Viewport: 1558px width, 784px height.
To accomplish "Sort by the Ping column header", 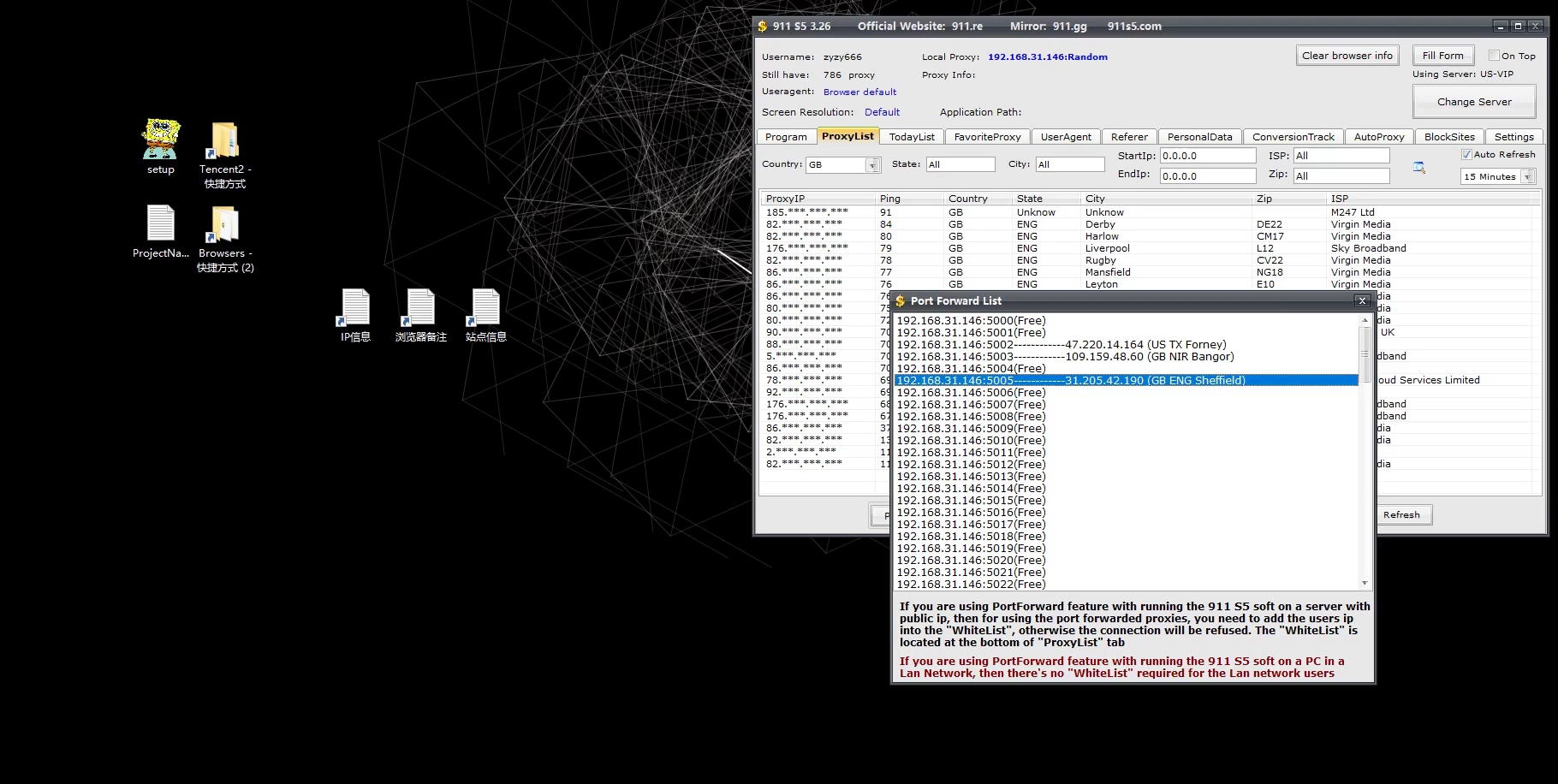I will 909,199.
